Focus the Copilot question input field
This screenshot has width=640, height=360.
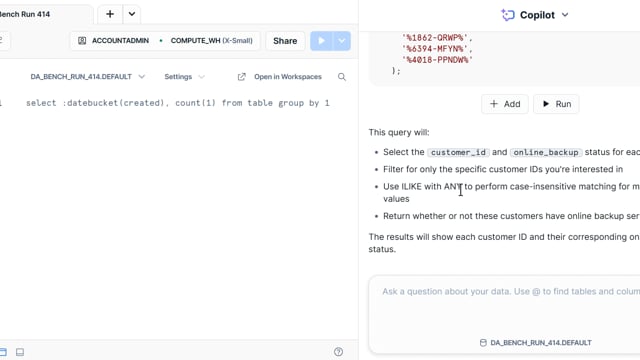pos(505,306)
